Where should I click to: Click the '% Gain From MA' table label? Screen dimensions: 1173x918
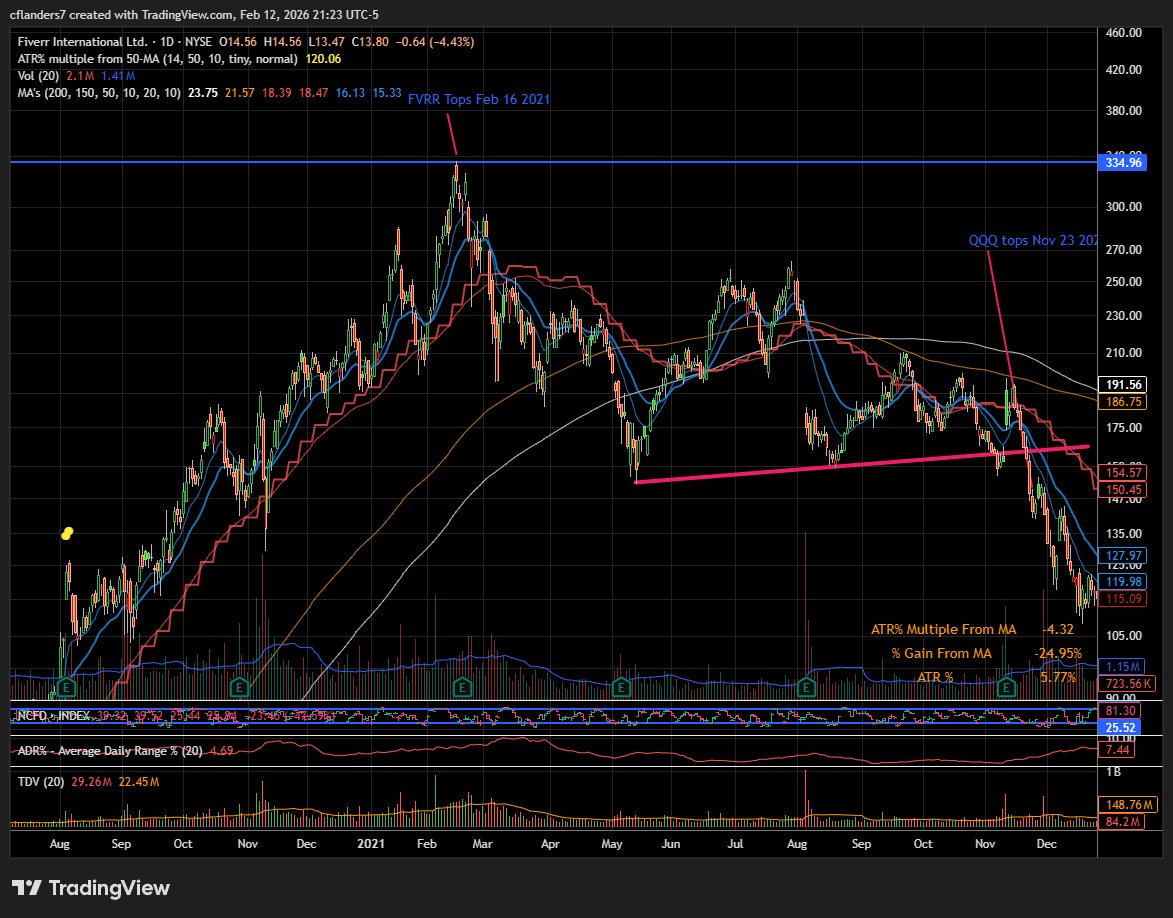(x=941, y=653)
